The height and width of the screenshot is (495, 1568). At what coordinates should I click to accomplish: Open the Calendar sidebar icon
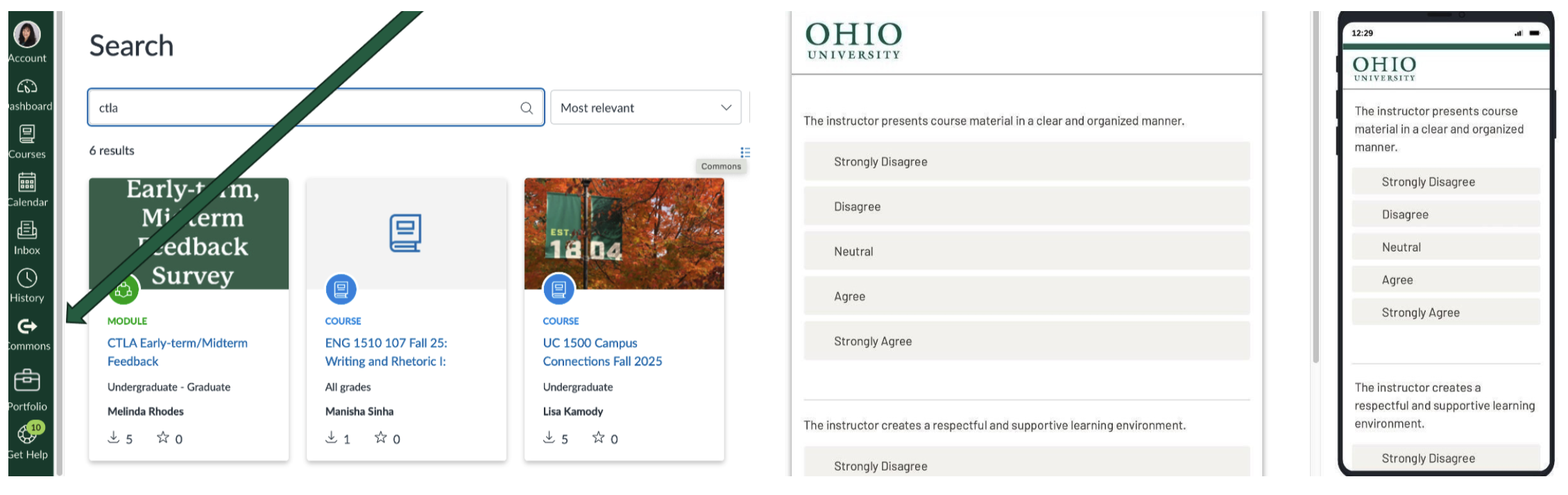coord(27,190)
